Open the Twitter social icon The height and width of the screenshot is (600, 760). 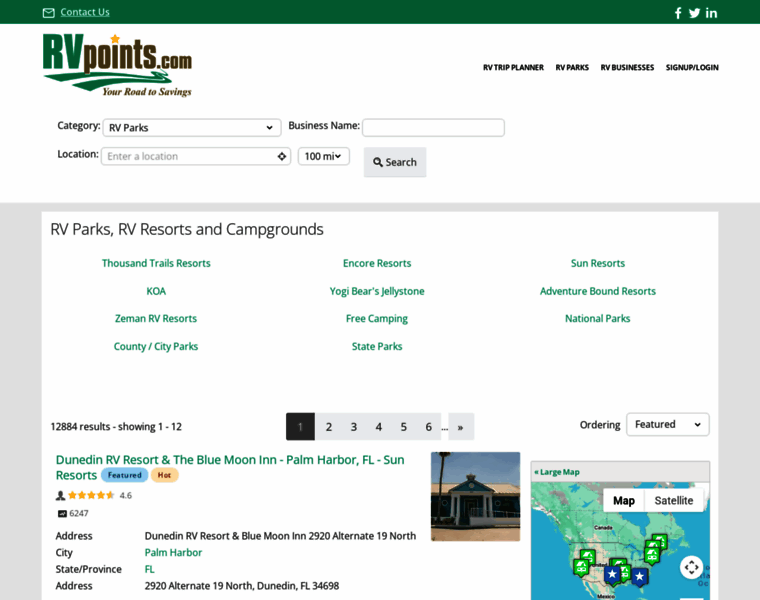695,13
